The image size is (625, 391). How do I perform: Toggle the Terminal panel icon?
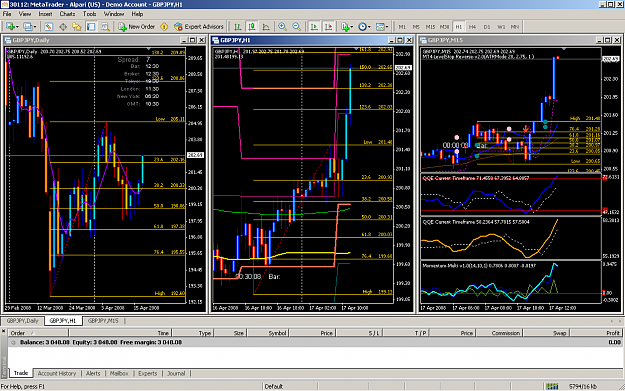pos(91,27)
